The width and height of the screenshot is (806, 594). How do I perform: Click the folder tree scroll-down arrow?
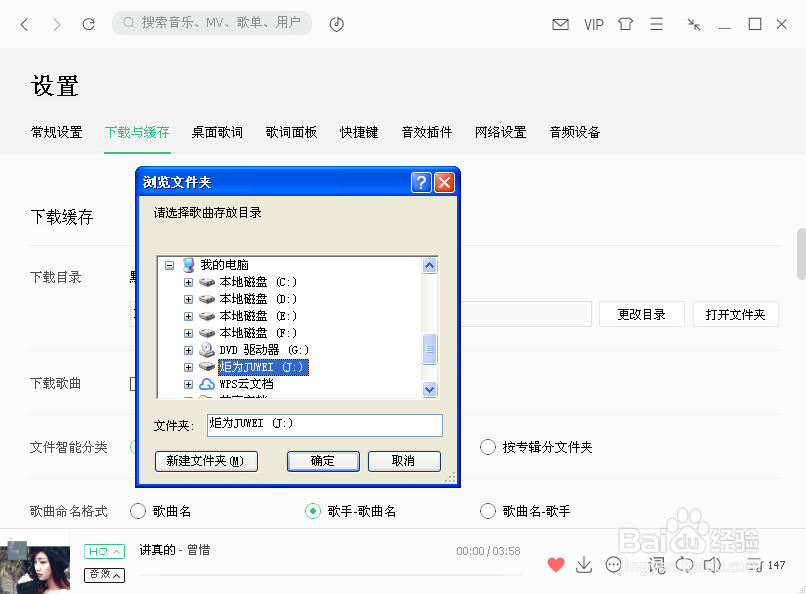(x=430, y=390)
